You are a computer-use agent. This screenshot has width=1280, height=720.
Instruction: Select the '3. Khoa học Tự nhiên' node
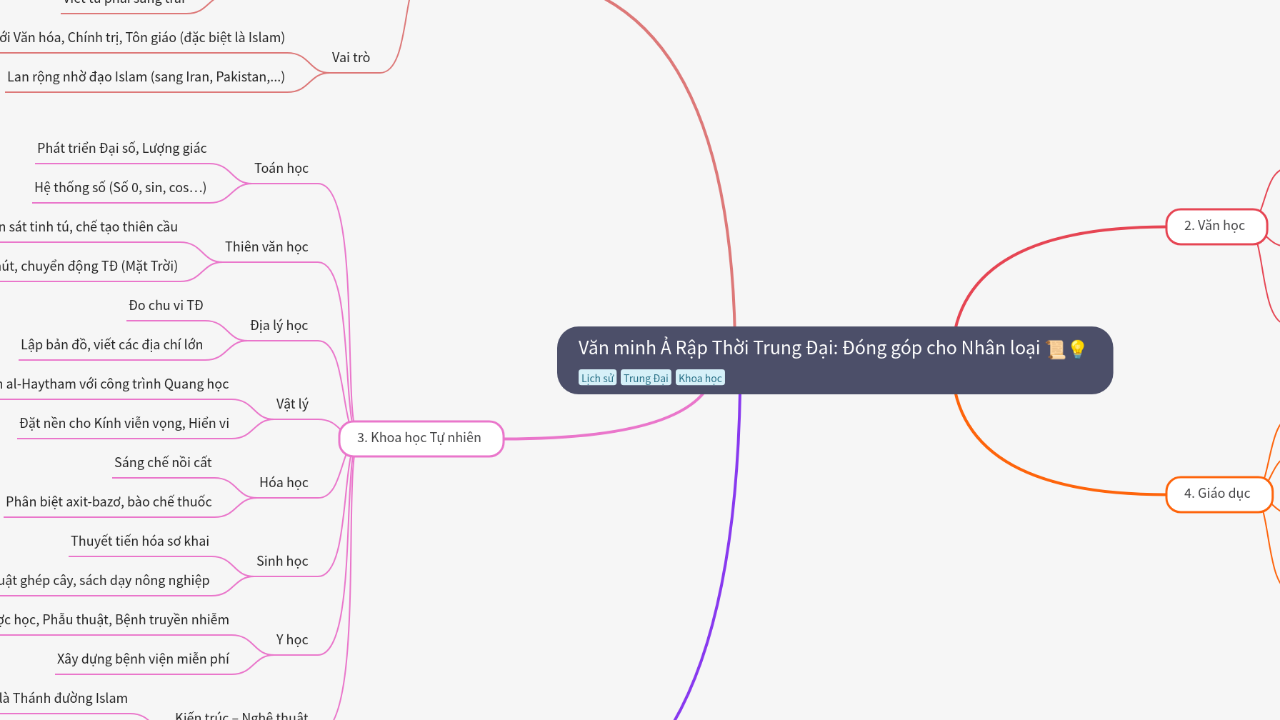click(420, 438)
